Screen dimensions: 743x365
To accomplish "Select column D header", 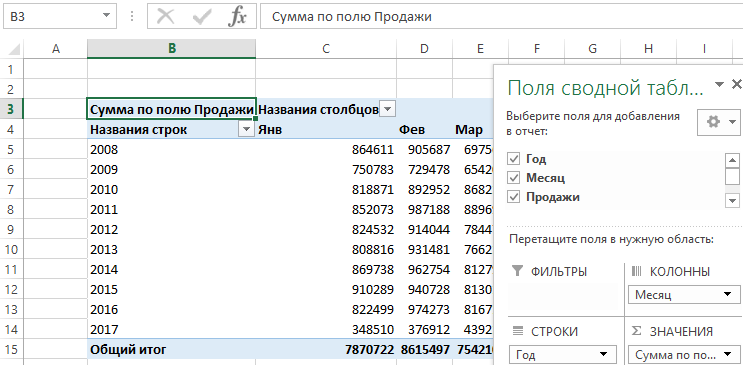I will (425, 48).
